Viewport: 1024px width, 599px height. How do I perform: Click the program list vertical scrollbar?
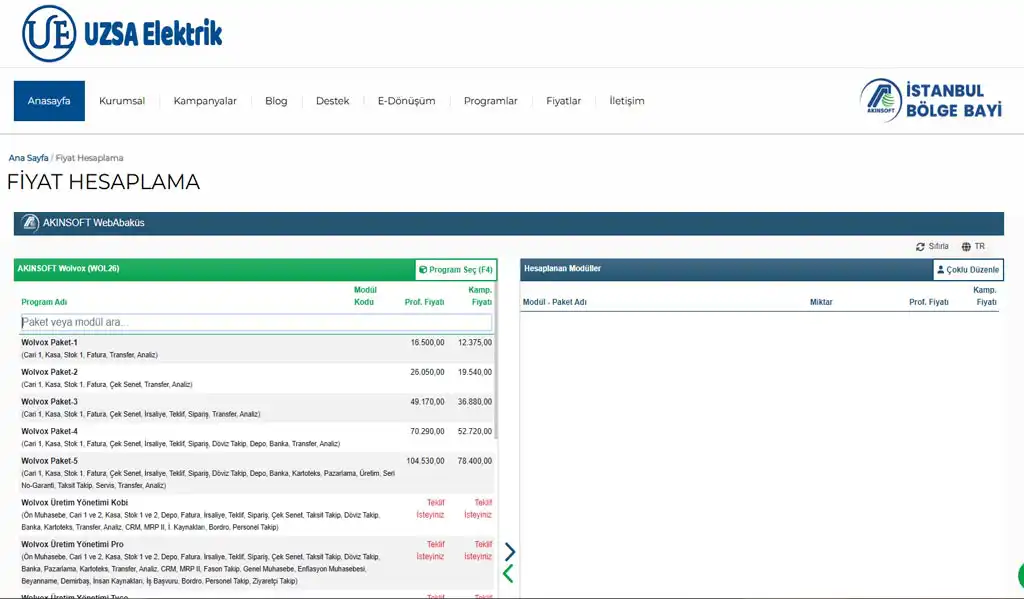tap(496, 390)
